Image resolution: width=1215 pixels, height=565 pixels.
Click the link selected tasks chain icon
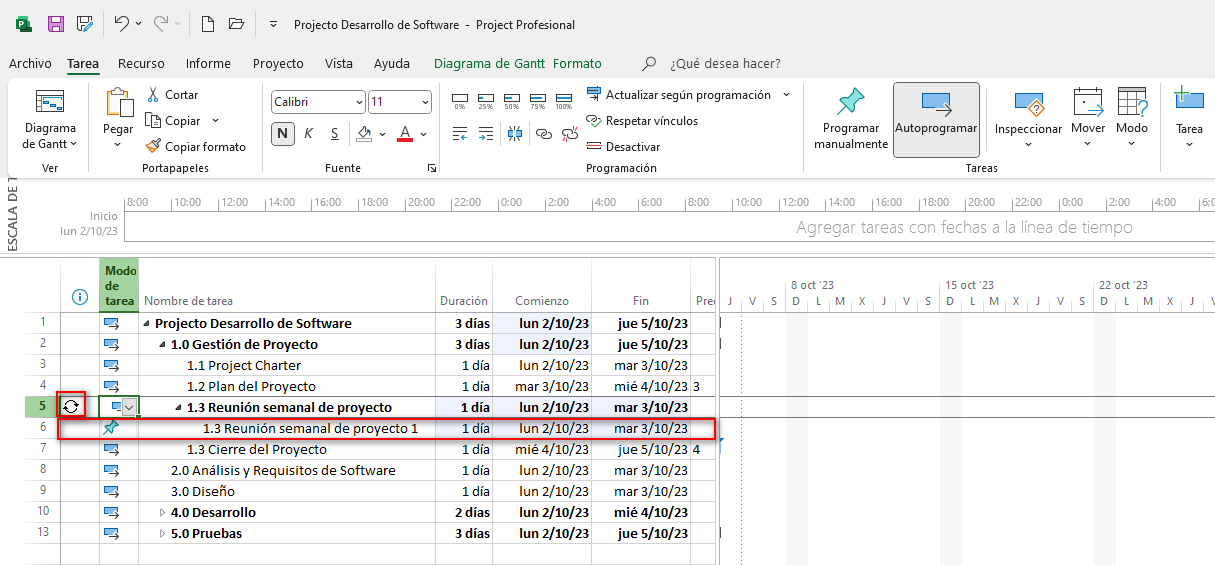pos(543,133)
